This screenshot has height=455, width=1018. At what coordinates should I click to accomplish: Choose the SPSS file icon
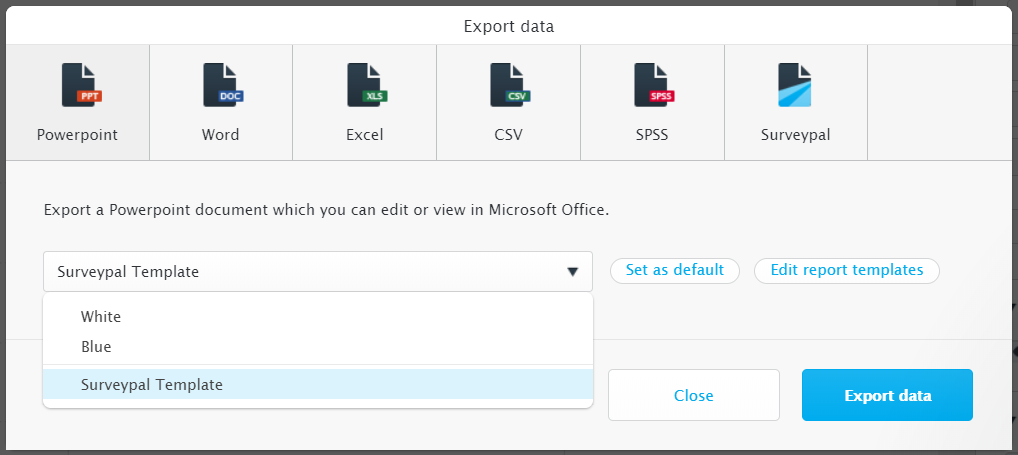pos(654,85)
